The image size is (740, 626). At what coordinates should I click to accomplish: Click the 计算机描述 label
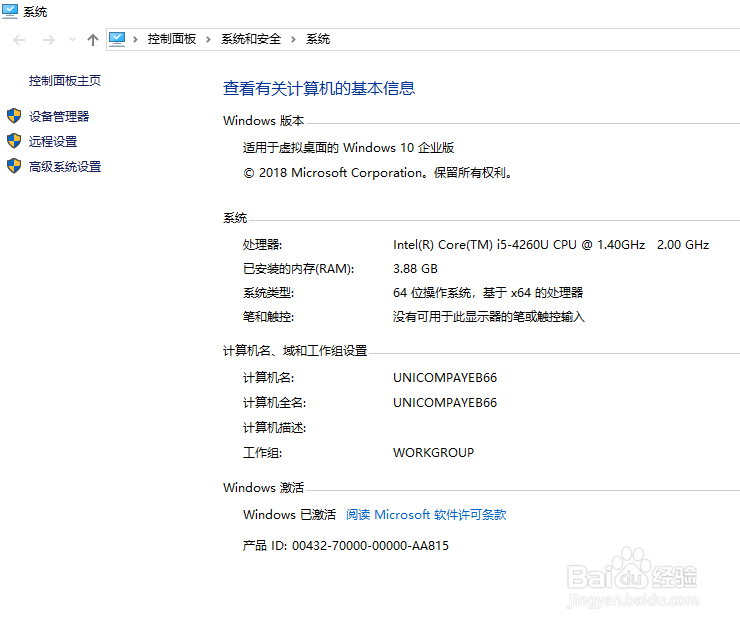click(274, 428)
